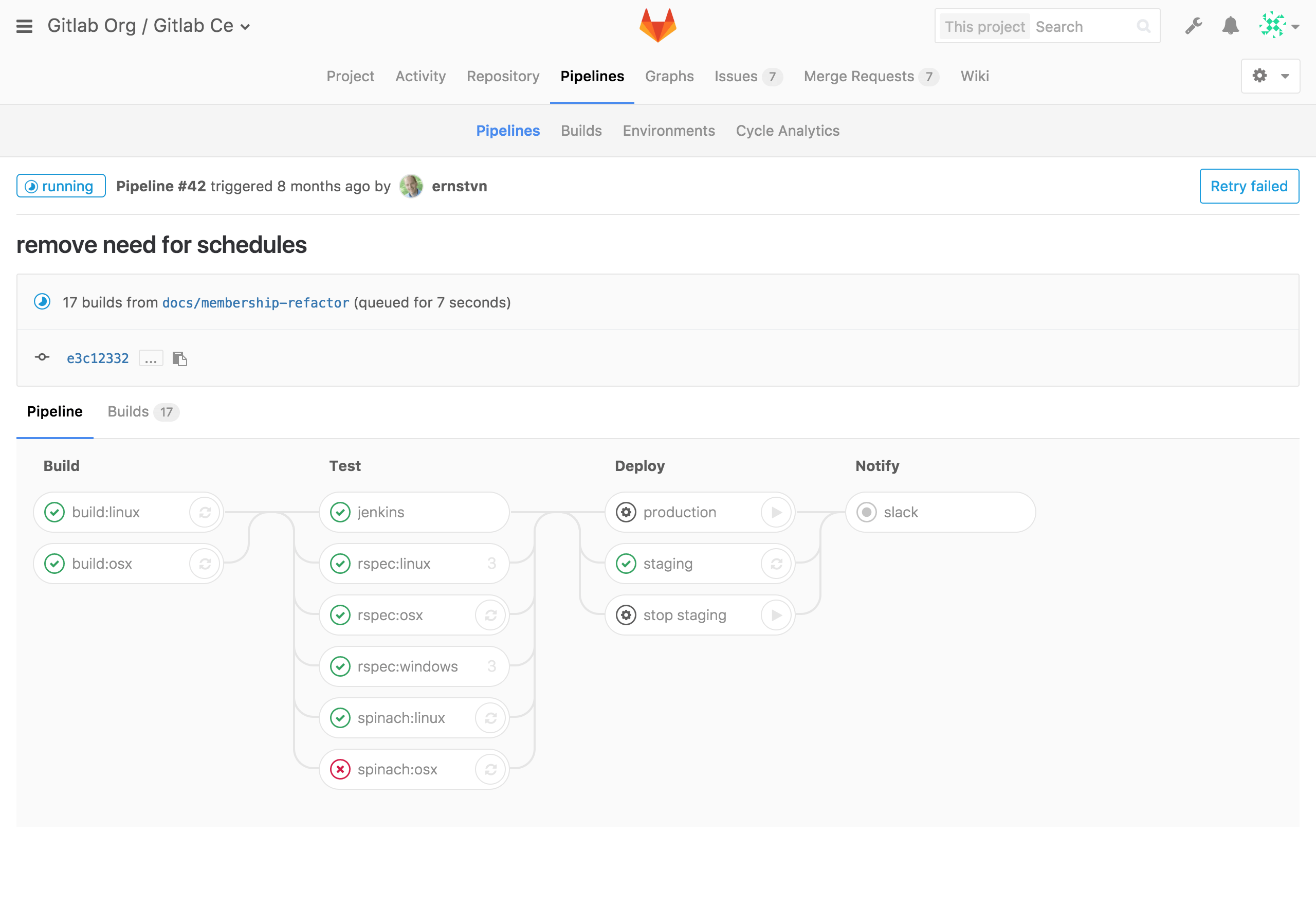Screen dimensions: 1316x905
Task: Click the failed spinach:osx retry icon
Action: coord(491,768)
